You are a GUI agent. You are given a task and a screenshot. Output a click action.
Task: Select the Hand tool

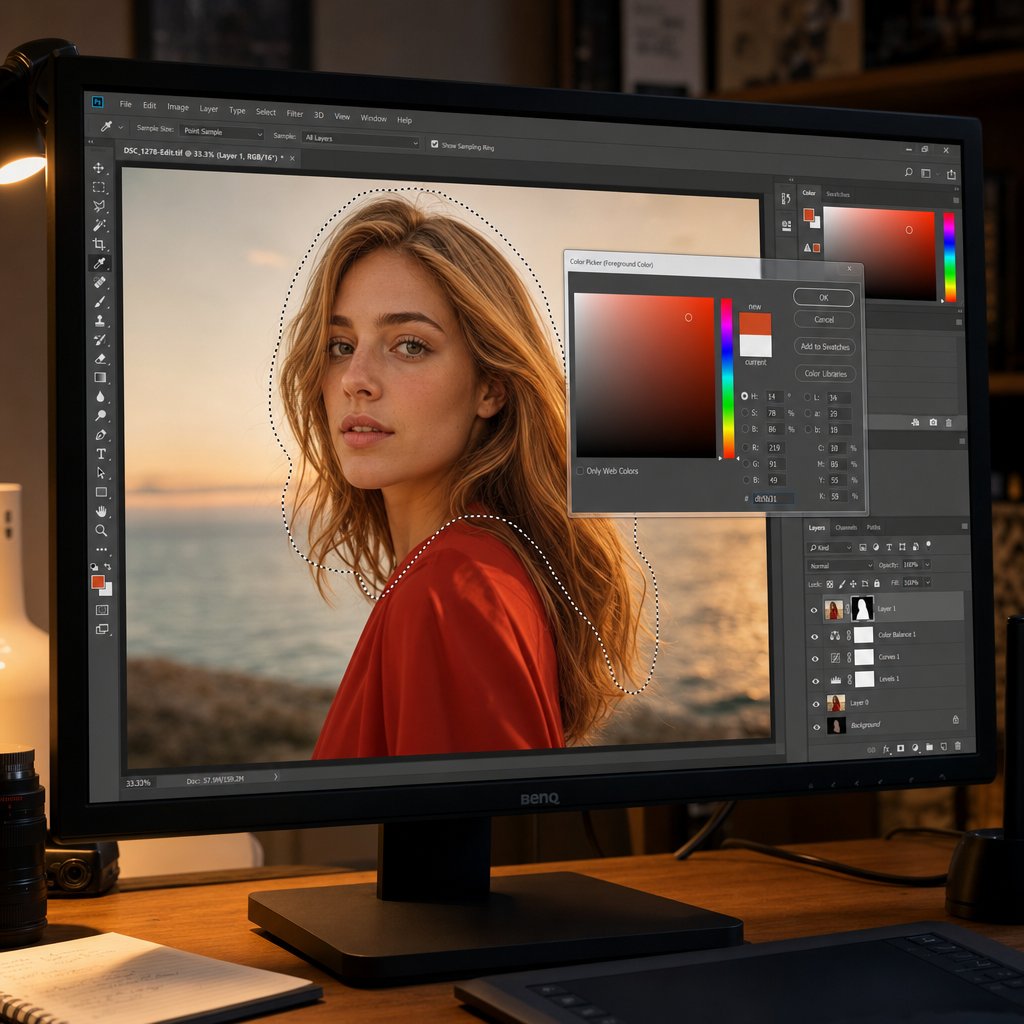(101, 511)
